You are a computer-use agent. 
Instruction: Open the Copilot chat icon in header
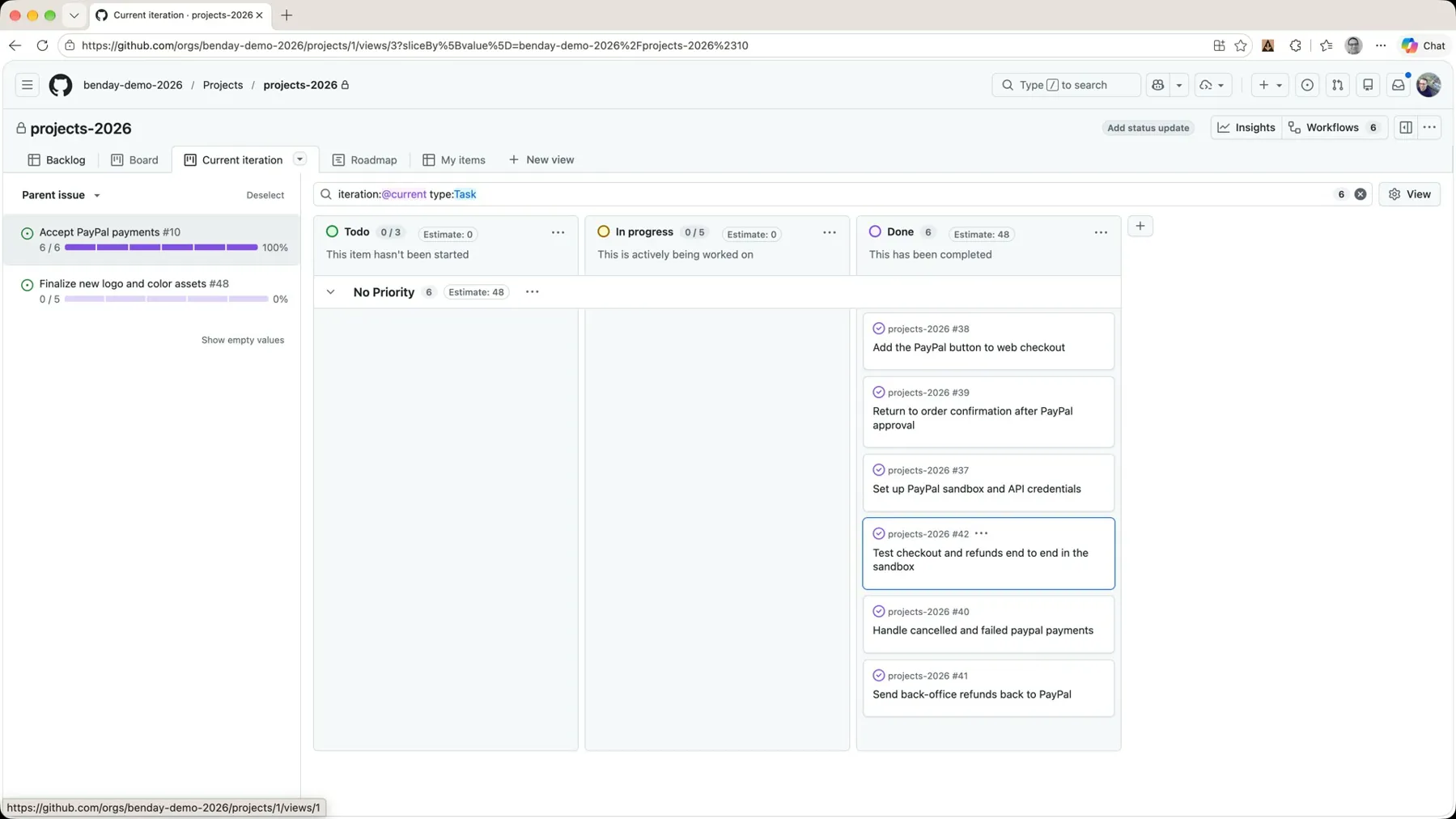(x=1158, y=85)
